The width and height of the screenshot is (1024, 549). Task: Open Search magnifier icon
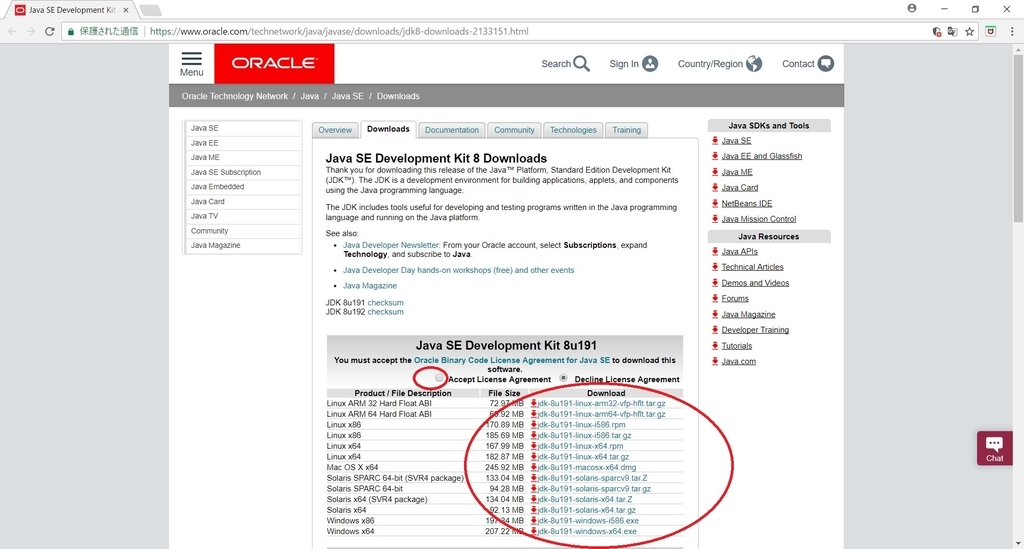[x=581, y=63]
